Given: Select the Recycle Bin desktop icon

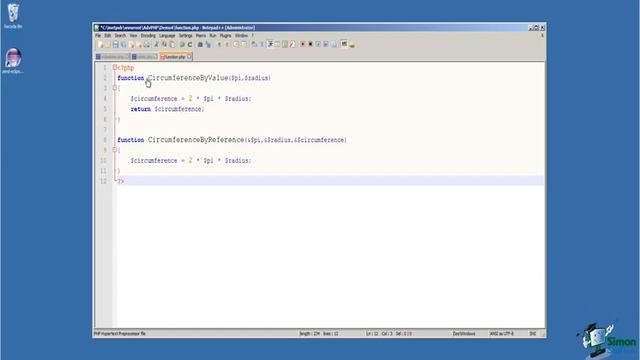Looking at the screenshot, I should pyautogui.click(x=13, y=16).
